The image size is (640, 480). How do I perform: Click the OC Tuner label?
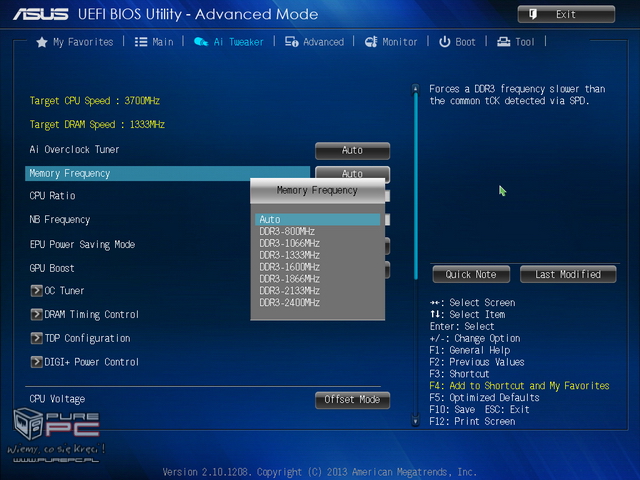64,291
